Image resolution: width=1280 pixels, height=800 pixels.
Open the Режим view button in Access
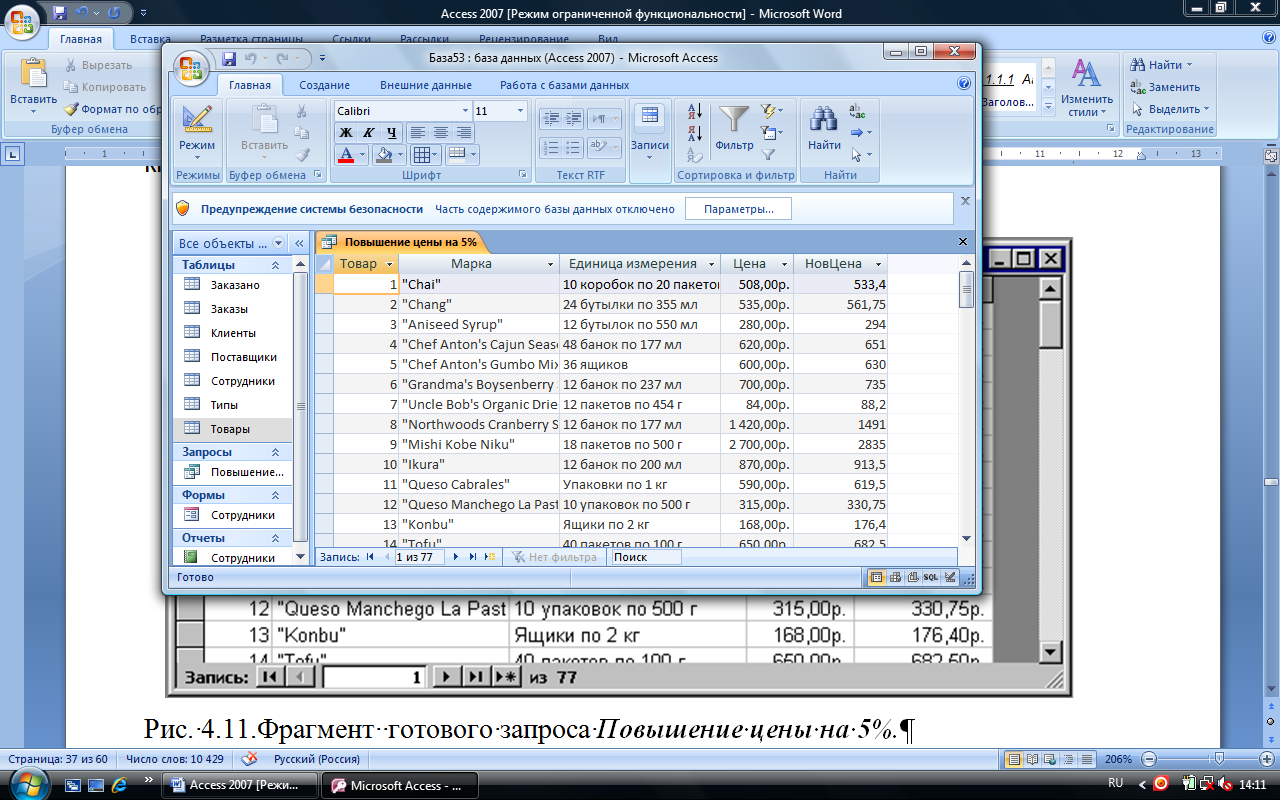pos(197,132)
